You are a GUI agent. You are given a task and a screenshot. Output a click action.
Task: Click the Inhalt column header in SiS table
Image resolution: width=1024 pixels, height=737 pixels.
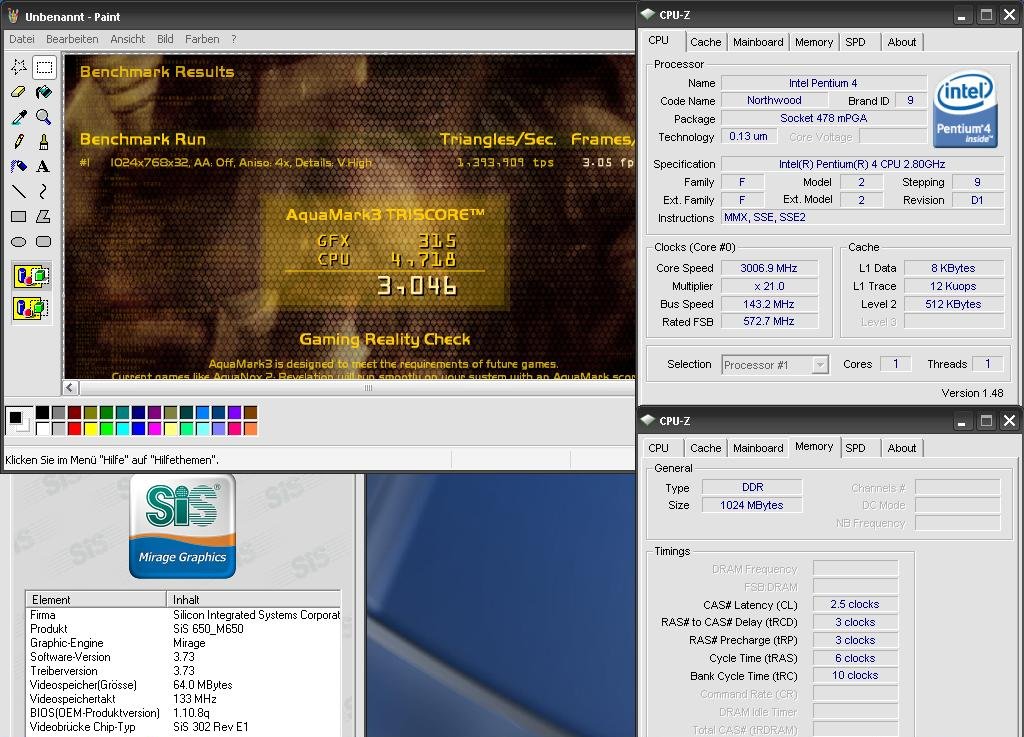pyautogui.click(x=253, y=599)
